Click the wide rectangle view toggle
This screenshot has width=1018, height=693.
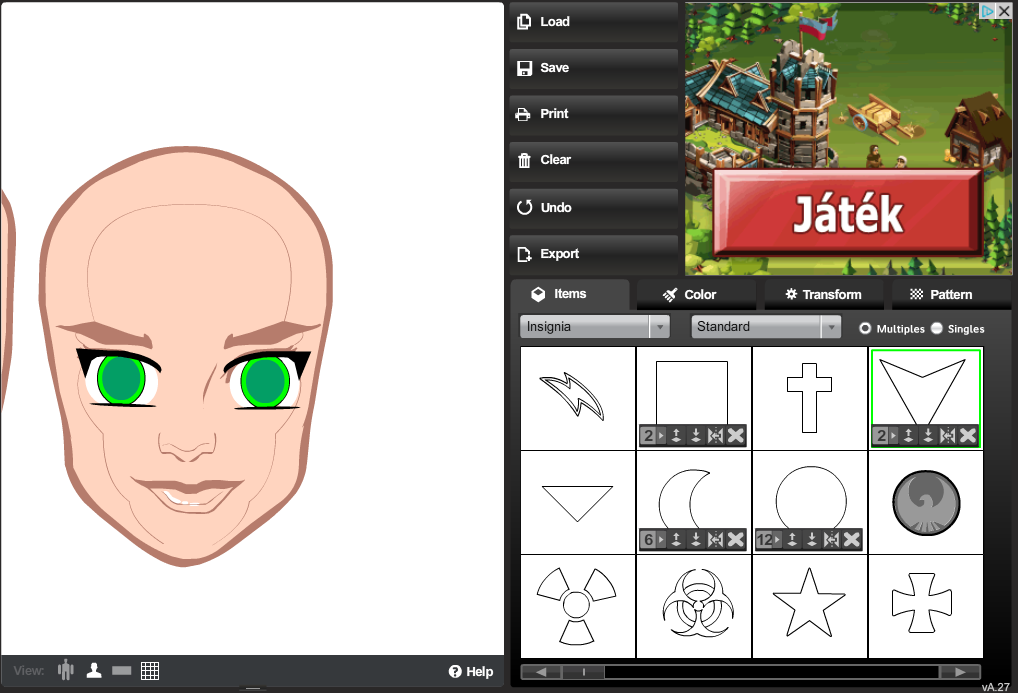(x=122, y=670)
